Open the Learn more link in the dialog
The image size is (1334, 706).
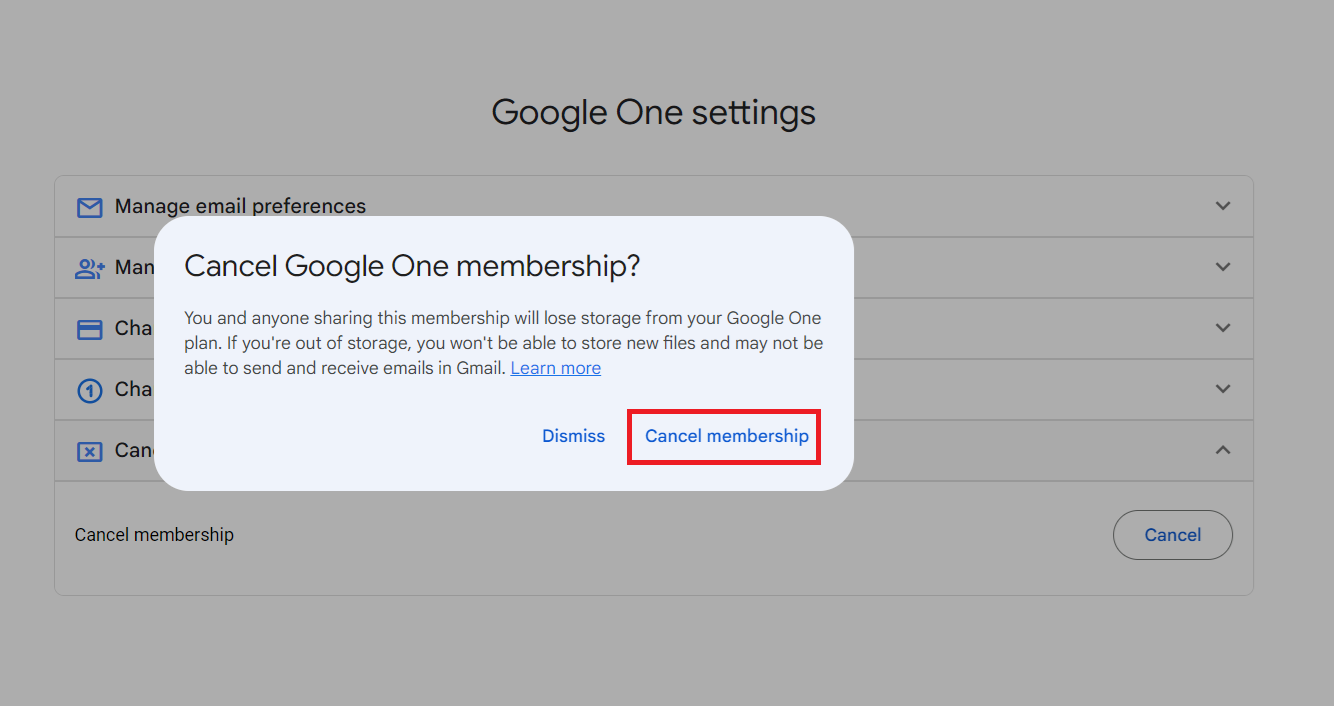[x=555, y=368]
